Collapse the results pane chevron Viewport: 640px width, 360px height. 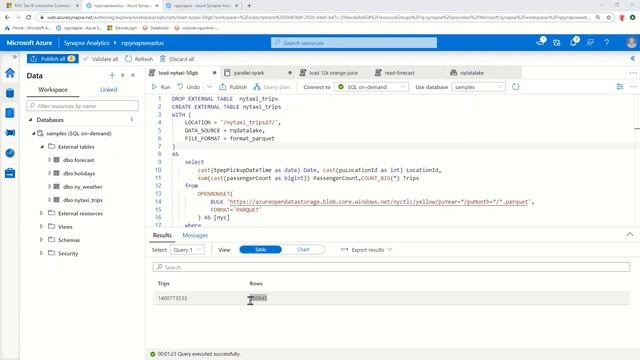click(630, 235)
